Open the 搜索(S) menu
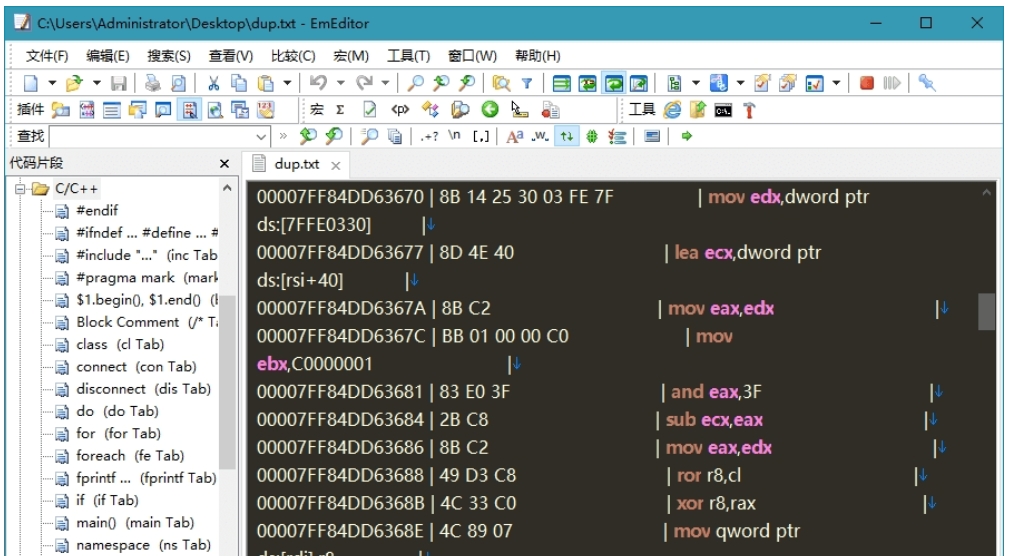The image size is (1010, 556). [169, 56]
